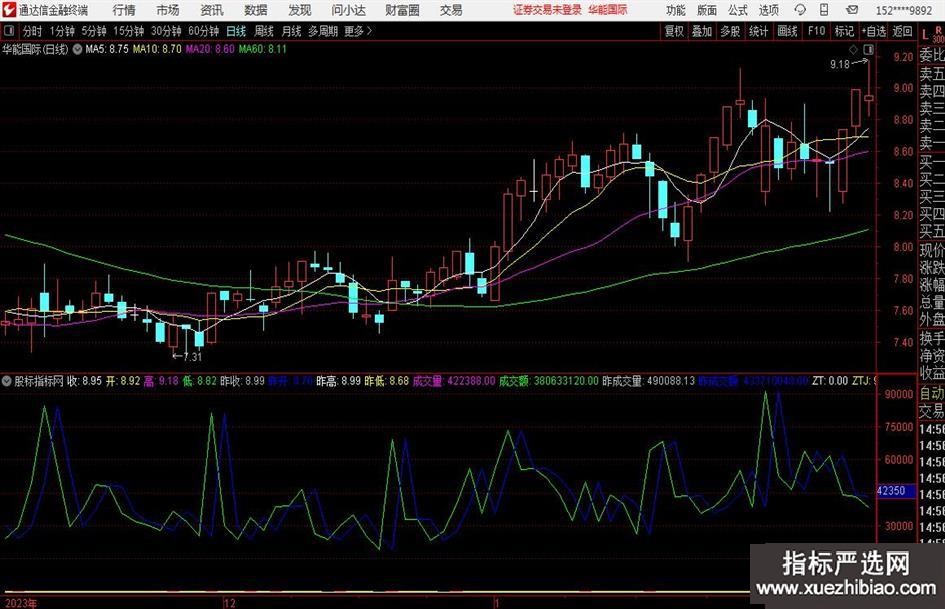Click the 证券交易未登录 login link

(548, 10)
